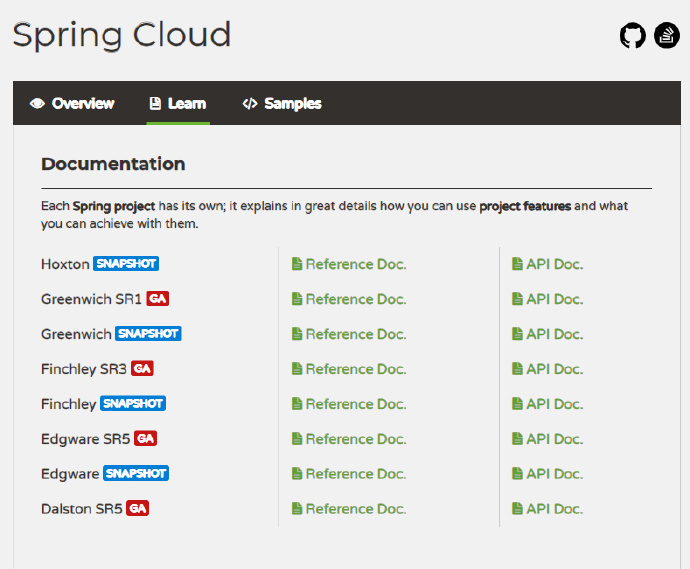The height and width of the screenshot is (569, 690).
Task: Open API Doc. for Dalston SR5
Action: tap(547, 509)
